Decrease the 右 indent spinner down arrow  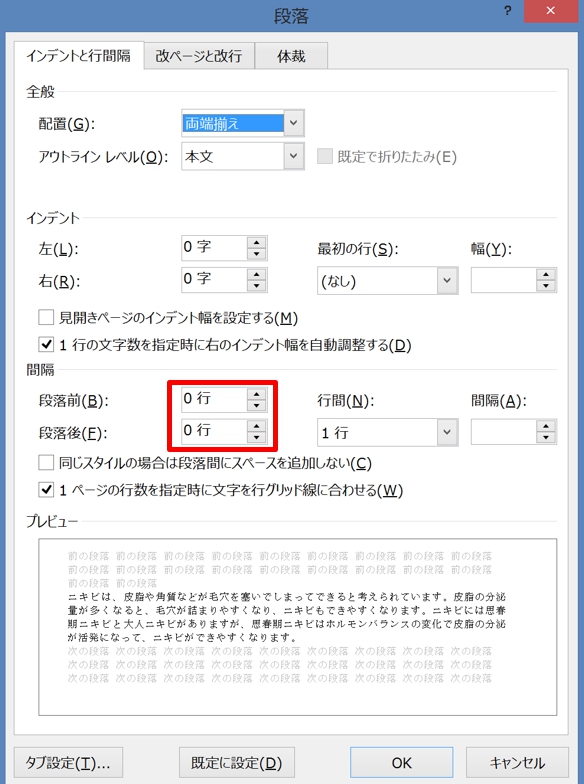(256, 286)
